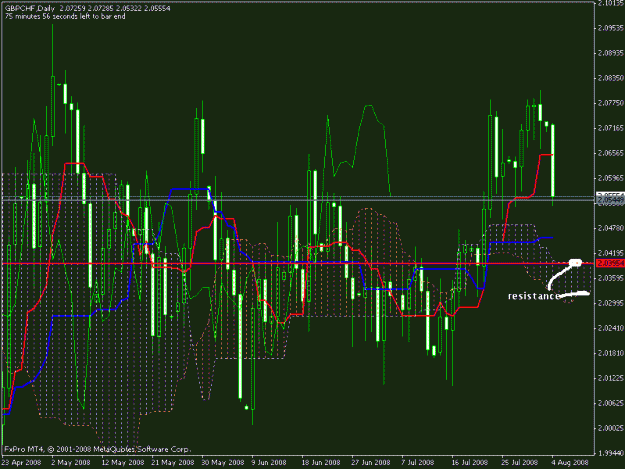Click the 1.99440 price axis label
The width and height of the screenshot is (625, 469).
611,453
